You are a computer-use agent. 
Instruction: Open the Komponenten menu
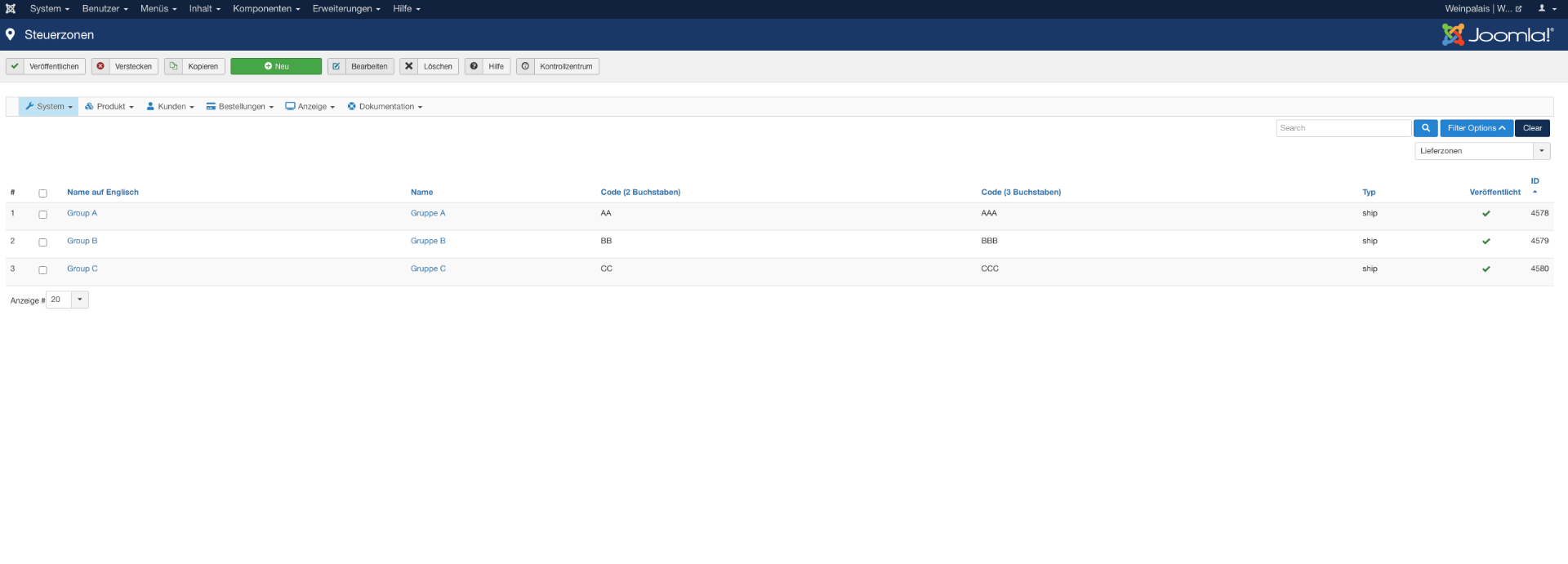(266, 9)
